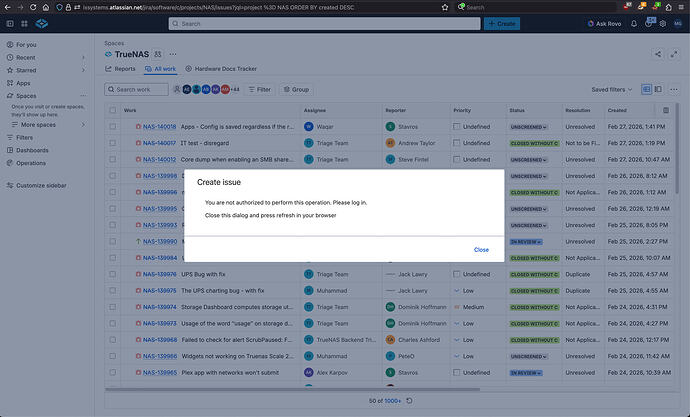Click the Ask Rovo button
Screen dimensions: 690x417
[x=604, y=24]
